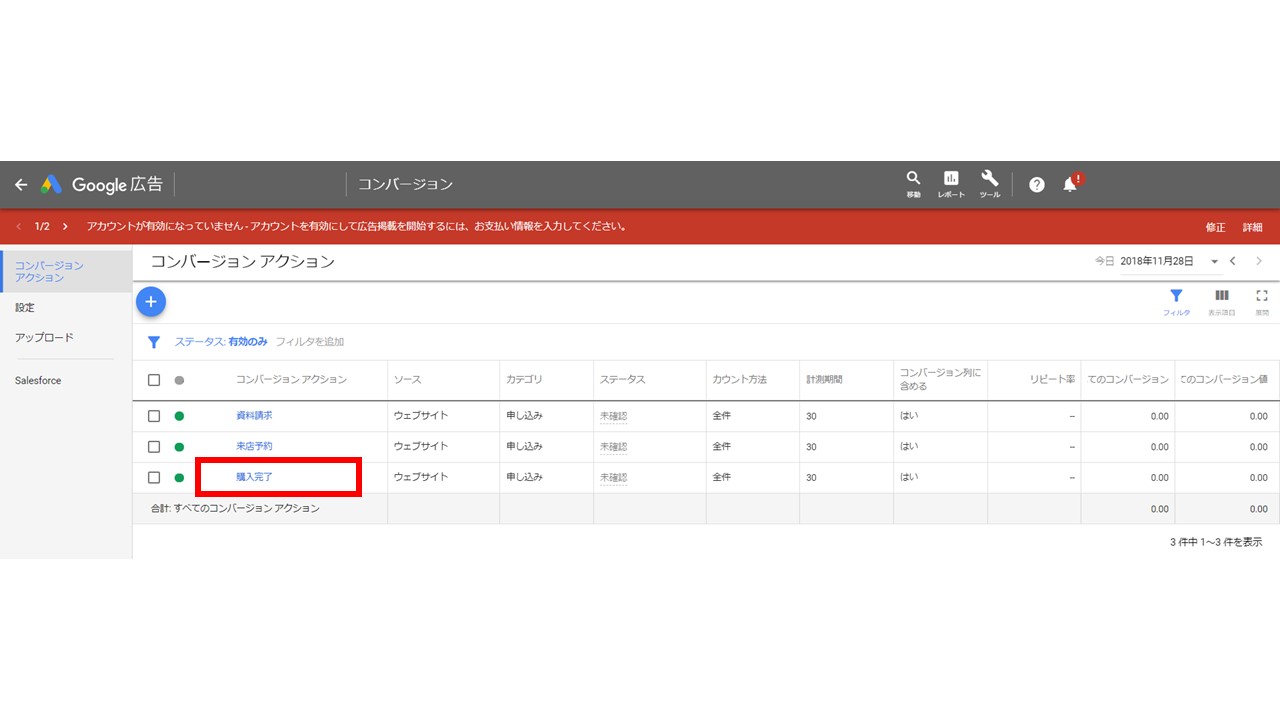Click the ステータス: 有効のみ filter chip
The height and width of the screenshot is (720, 1280).
point(221,342)
